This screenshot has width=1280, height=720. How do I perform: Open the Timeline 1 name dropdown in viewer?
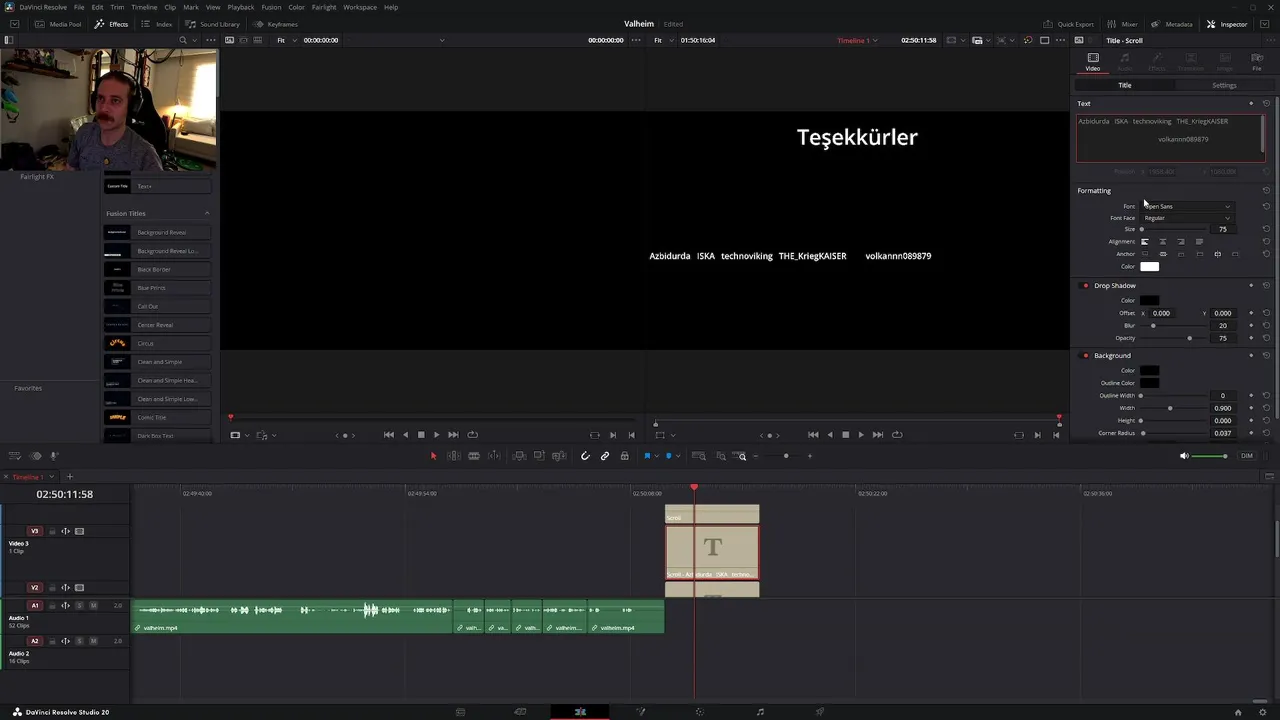(858, 40)
